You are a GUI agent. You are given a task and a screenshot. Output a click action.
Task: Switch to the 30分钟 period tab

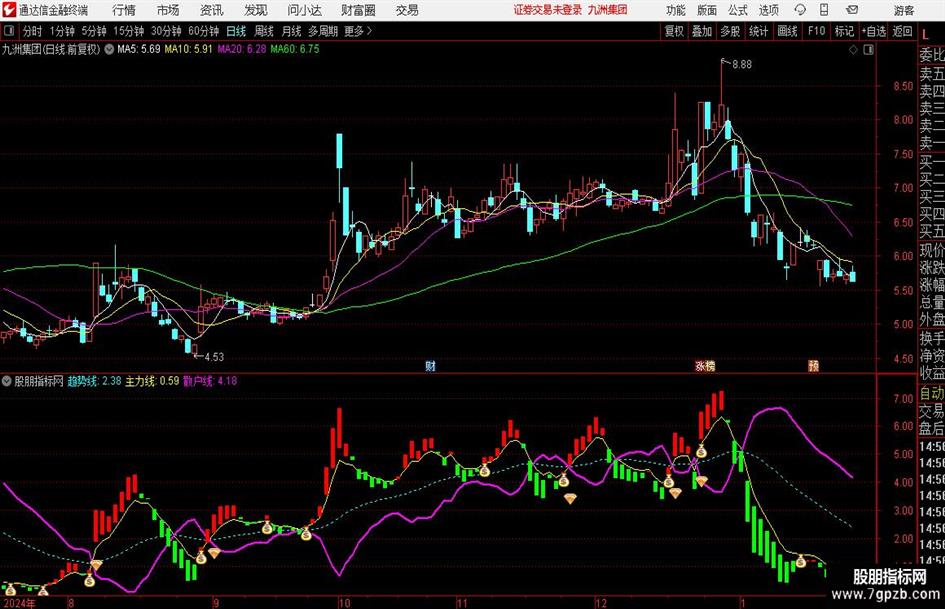(166, 31)
